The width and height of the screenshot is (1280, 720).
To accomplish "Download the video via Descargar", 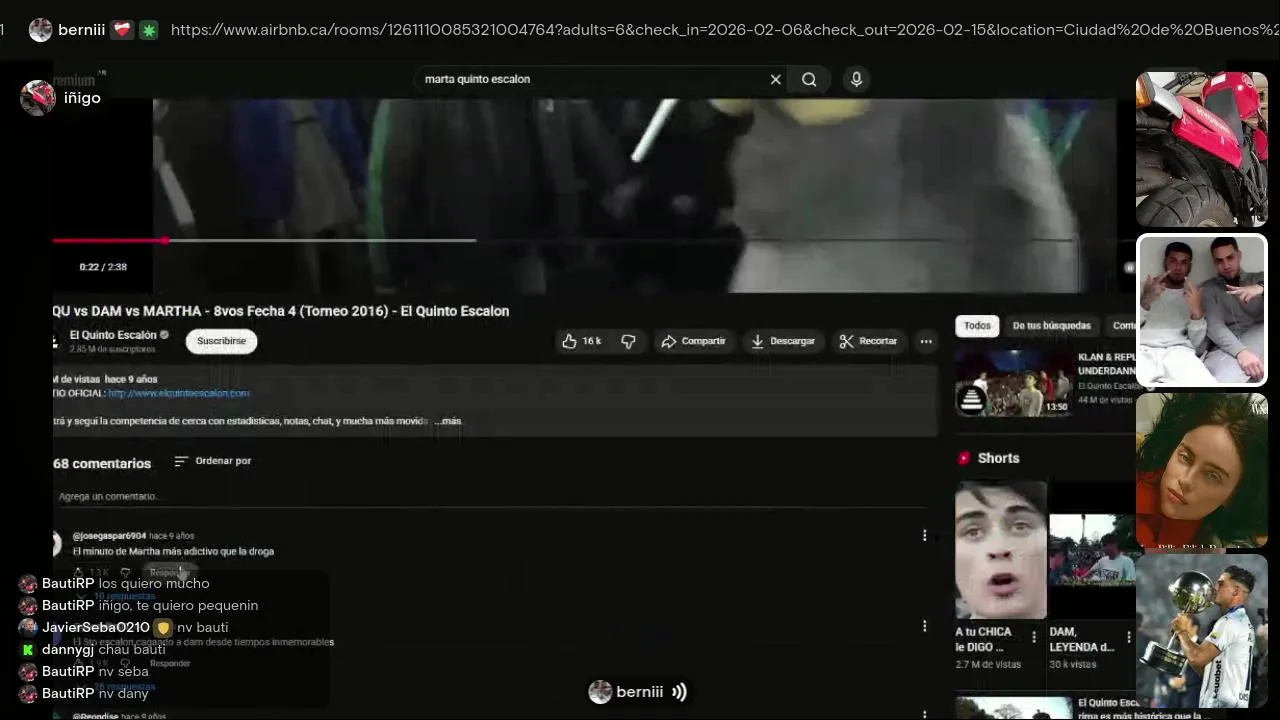I will (783, 341).
